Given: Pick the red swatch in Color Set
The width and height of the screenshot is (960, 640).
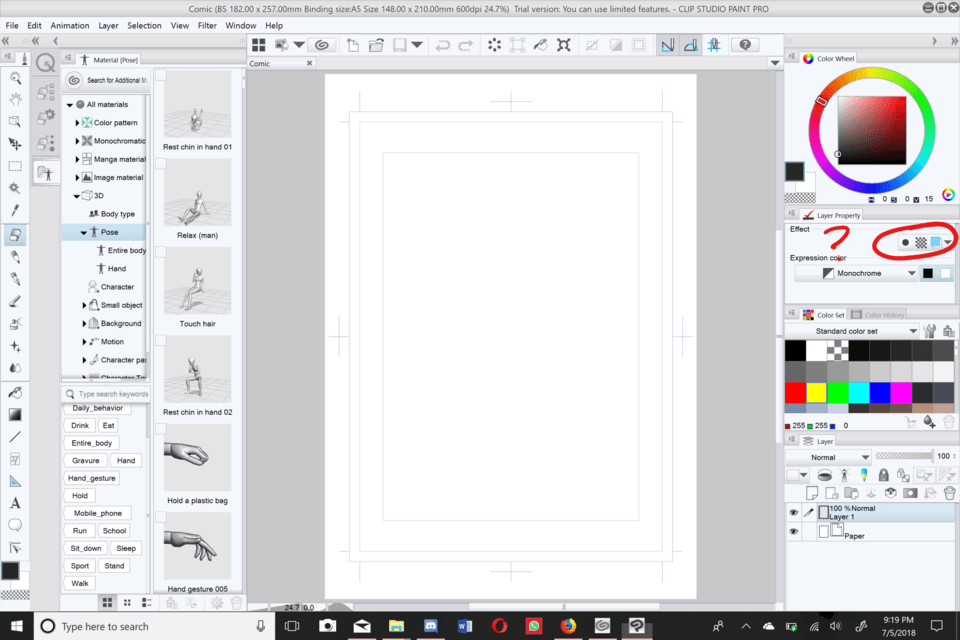Looking at the screenshot, I should click(x=796, y=392).
